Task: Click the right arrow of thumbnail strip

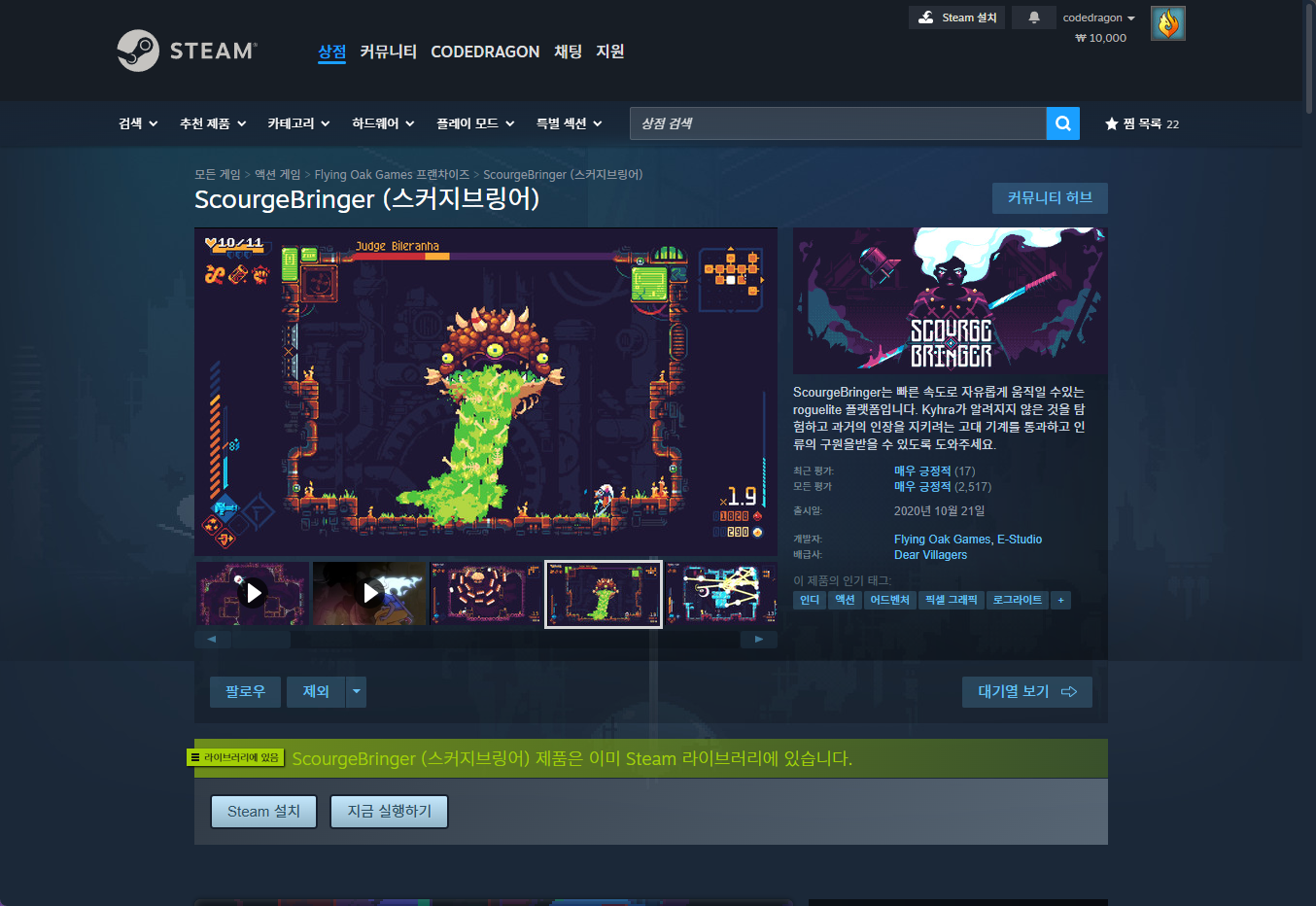Action: click(759, 639)
